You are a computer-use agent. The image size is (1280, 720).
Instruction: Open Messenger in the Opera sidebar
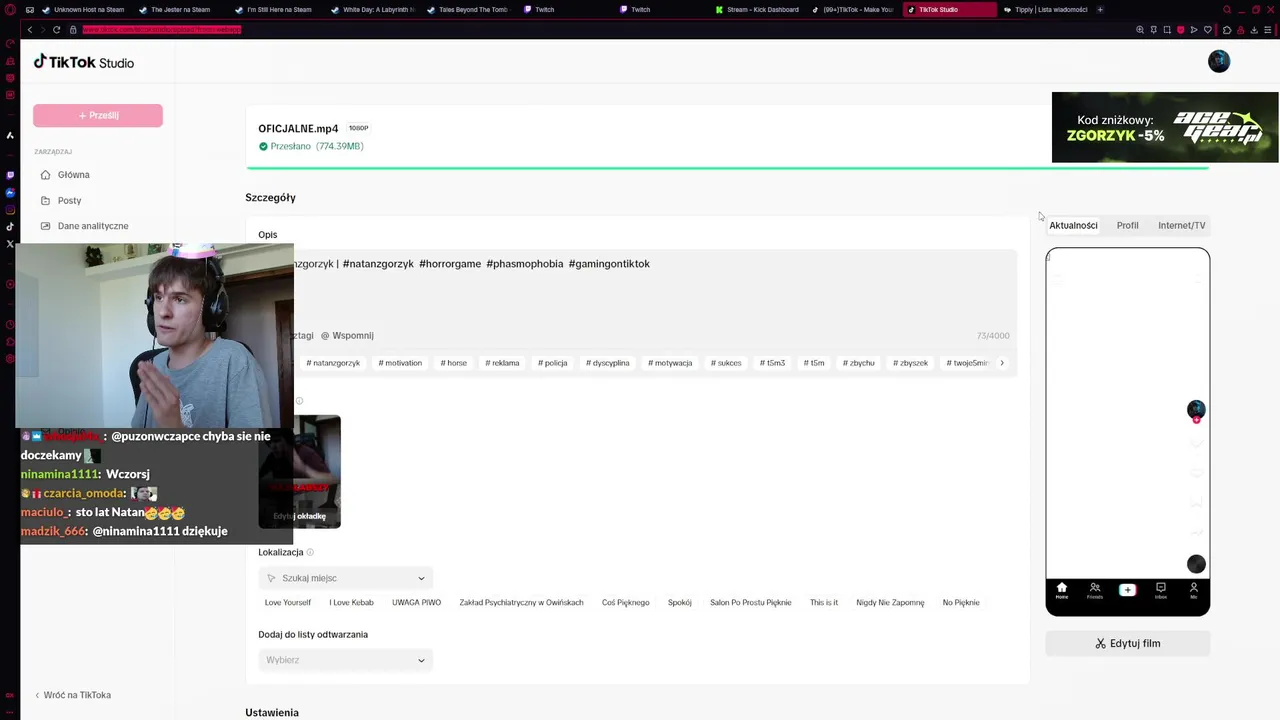[10, 193]
